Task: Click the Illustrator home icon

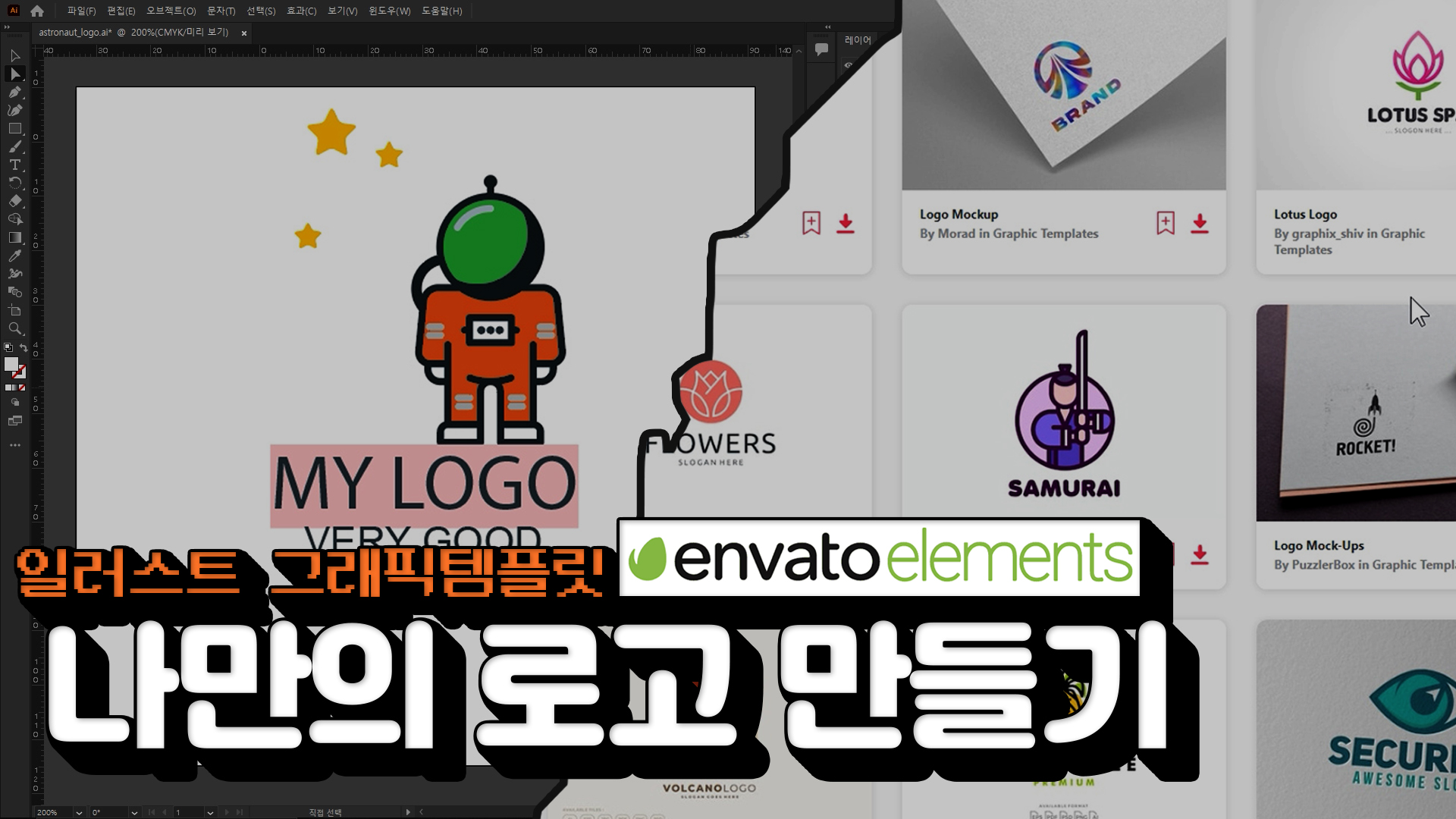Action: pos(37,11)
